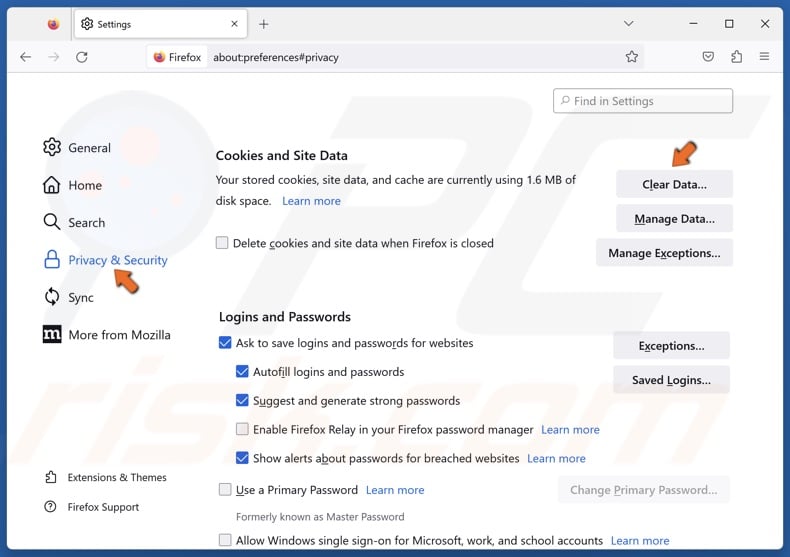Image resolution: width=790 pixels, height=557 pixels.
Task: Open More from Mozilla category
Action: tap(107, 334)
